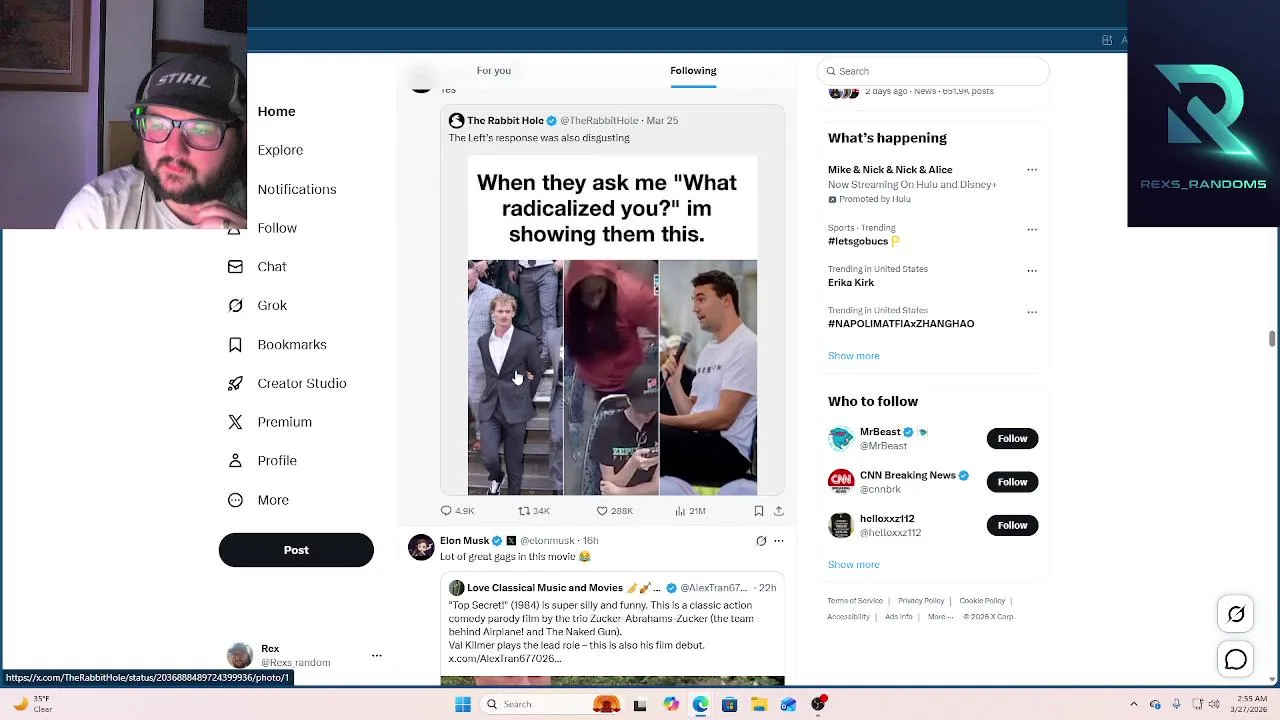The height and width of the screenshot is (720, 1280).
Task: Click CNN Breaking News avatar
Action: tap(841, 481)
